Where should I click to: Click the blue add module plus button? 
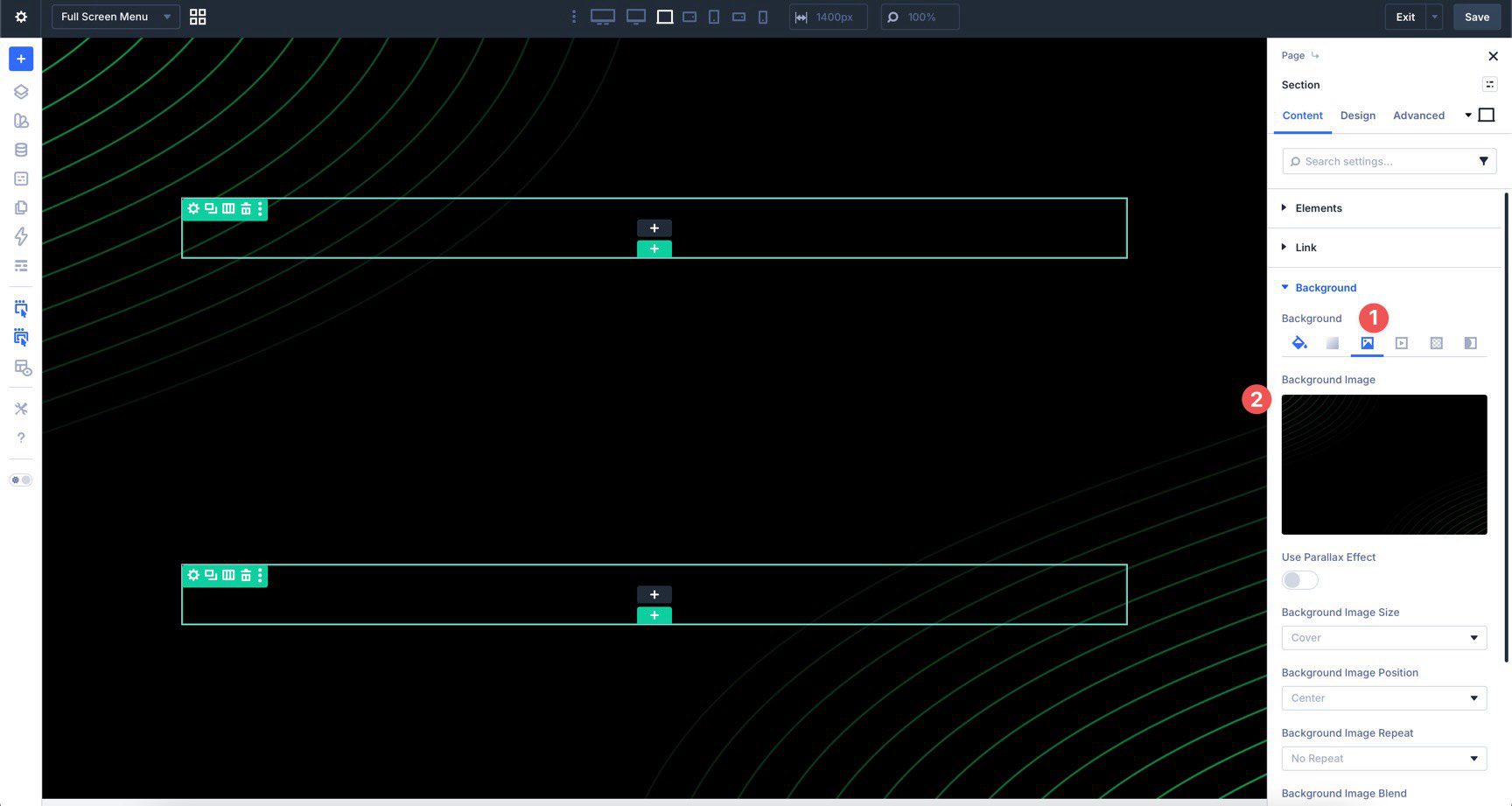pyautogui.click(x=21, y=59)
